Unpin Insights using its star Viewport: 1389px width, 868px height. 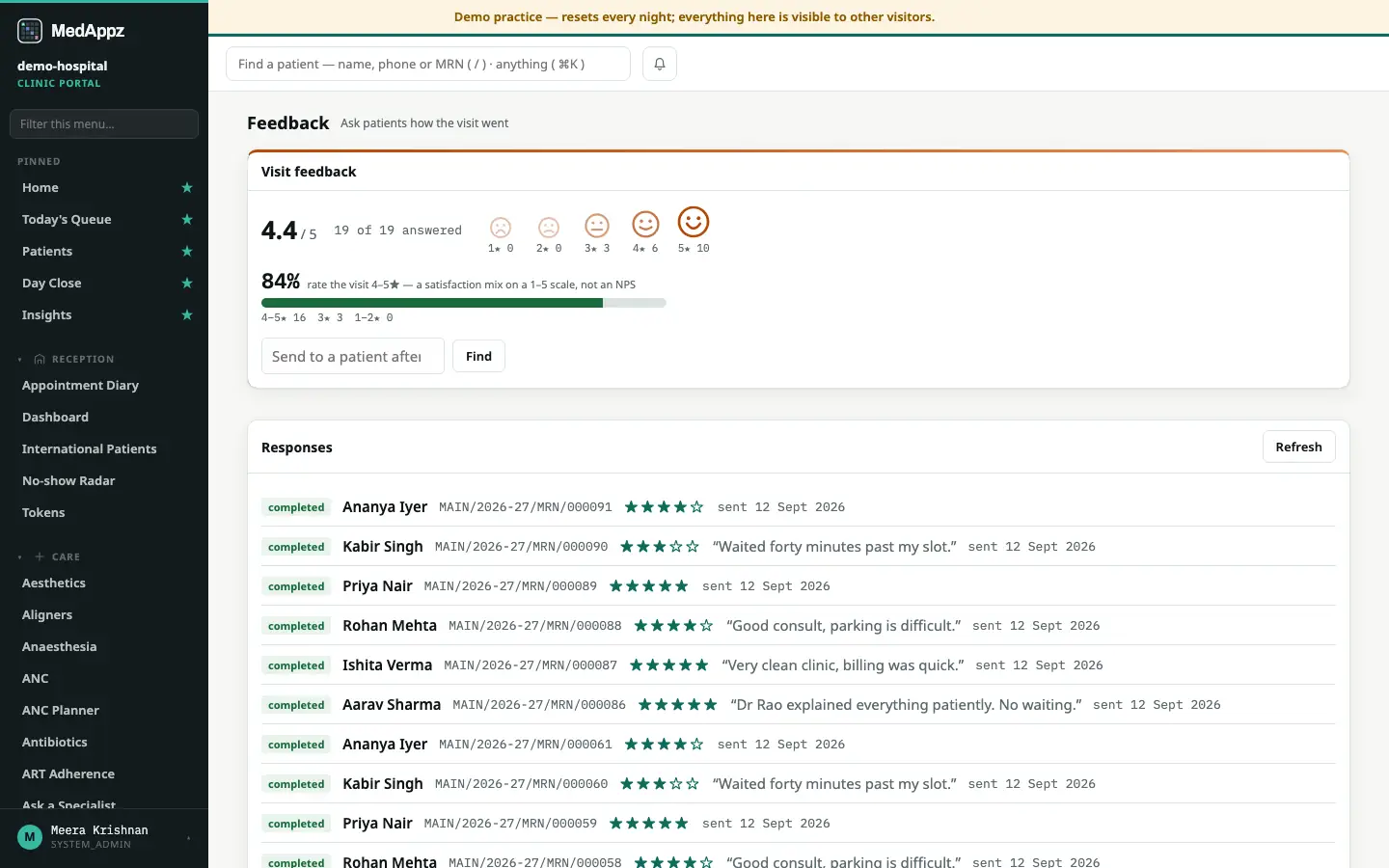click(x=187, y=315)
